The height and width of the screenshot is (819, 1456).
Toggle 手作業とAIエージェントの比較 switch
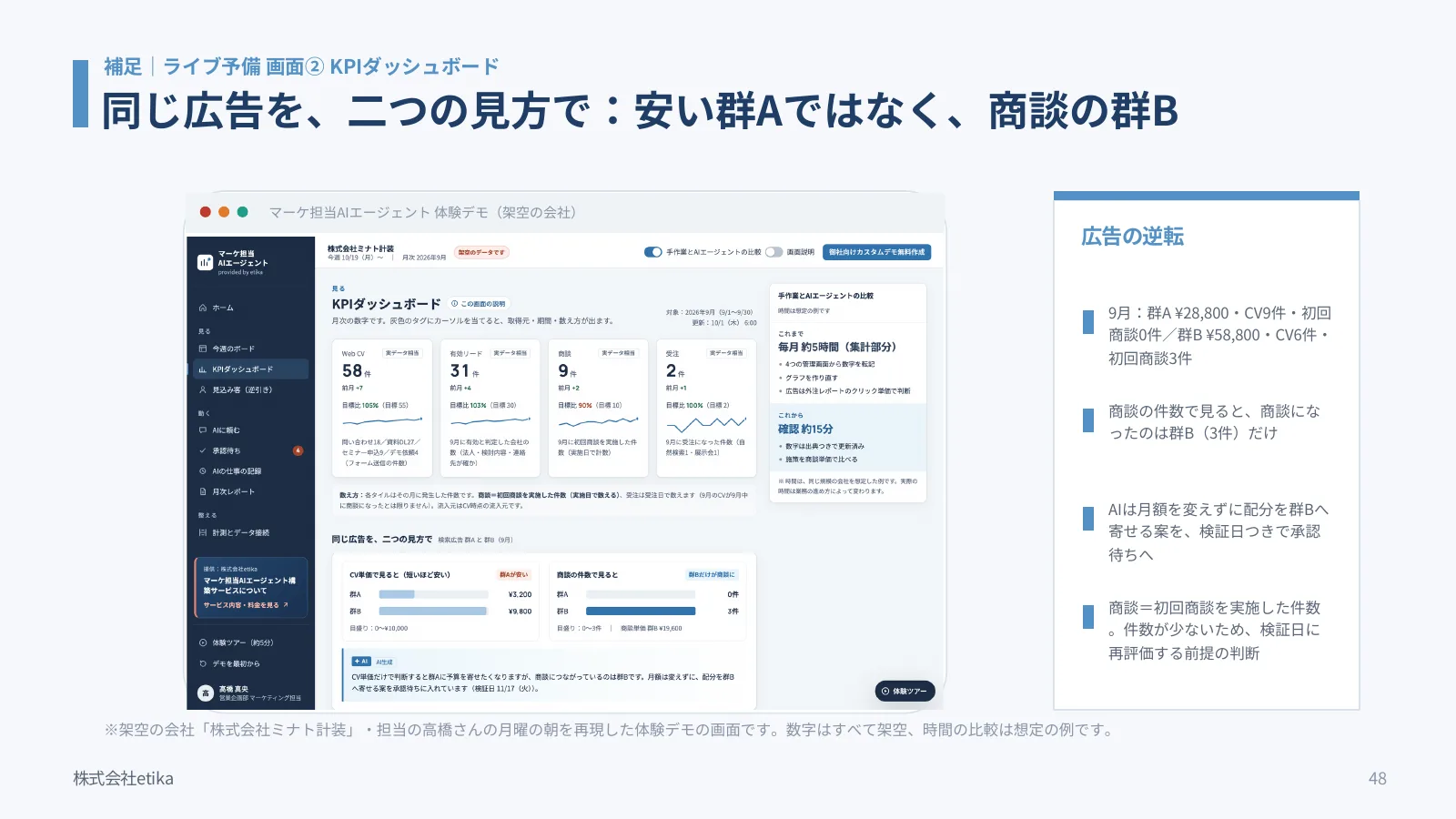coord(652,252)
